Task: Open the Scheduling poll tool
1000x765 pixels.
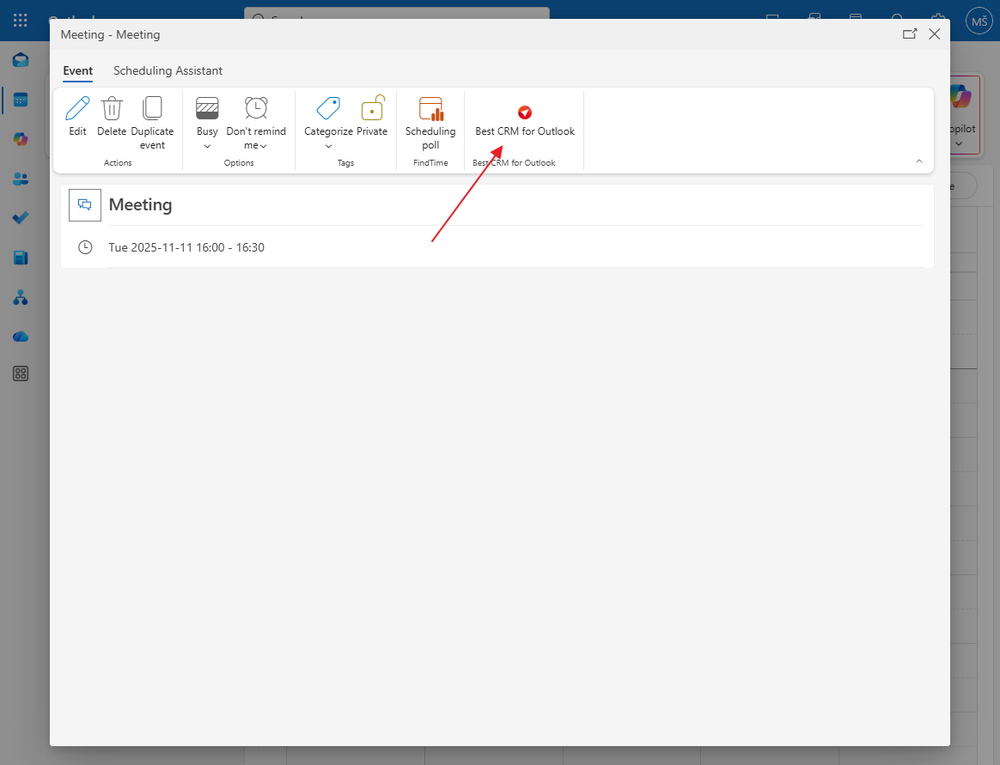Action: [x=430, y=110]
